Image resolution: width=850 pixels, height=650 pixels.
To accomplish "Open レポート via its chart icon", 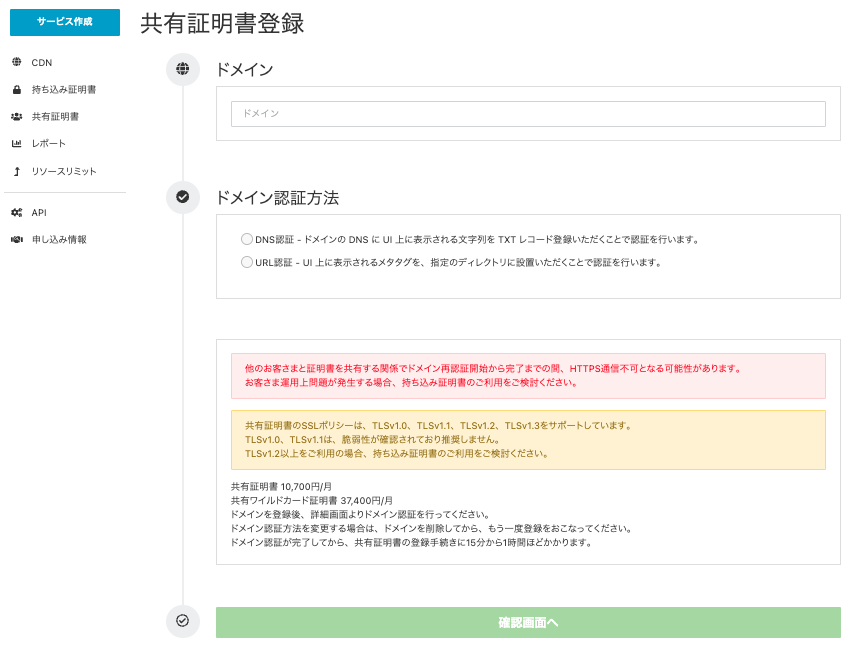I will pos(16,141).
